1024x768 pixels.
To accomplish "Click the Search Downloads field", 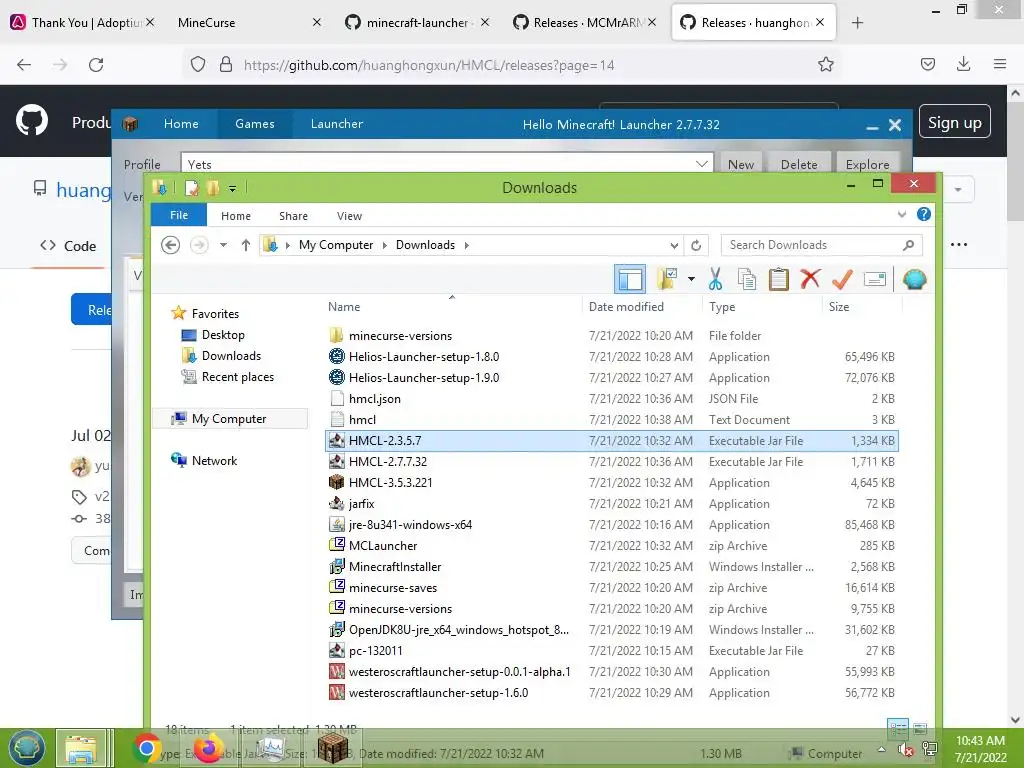I will (x=822, y=245).
